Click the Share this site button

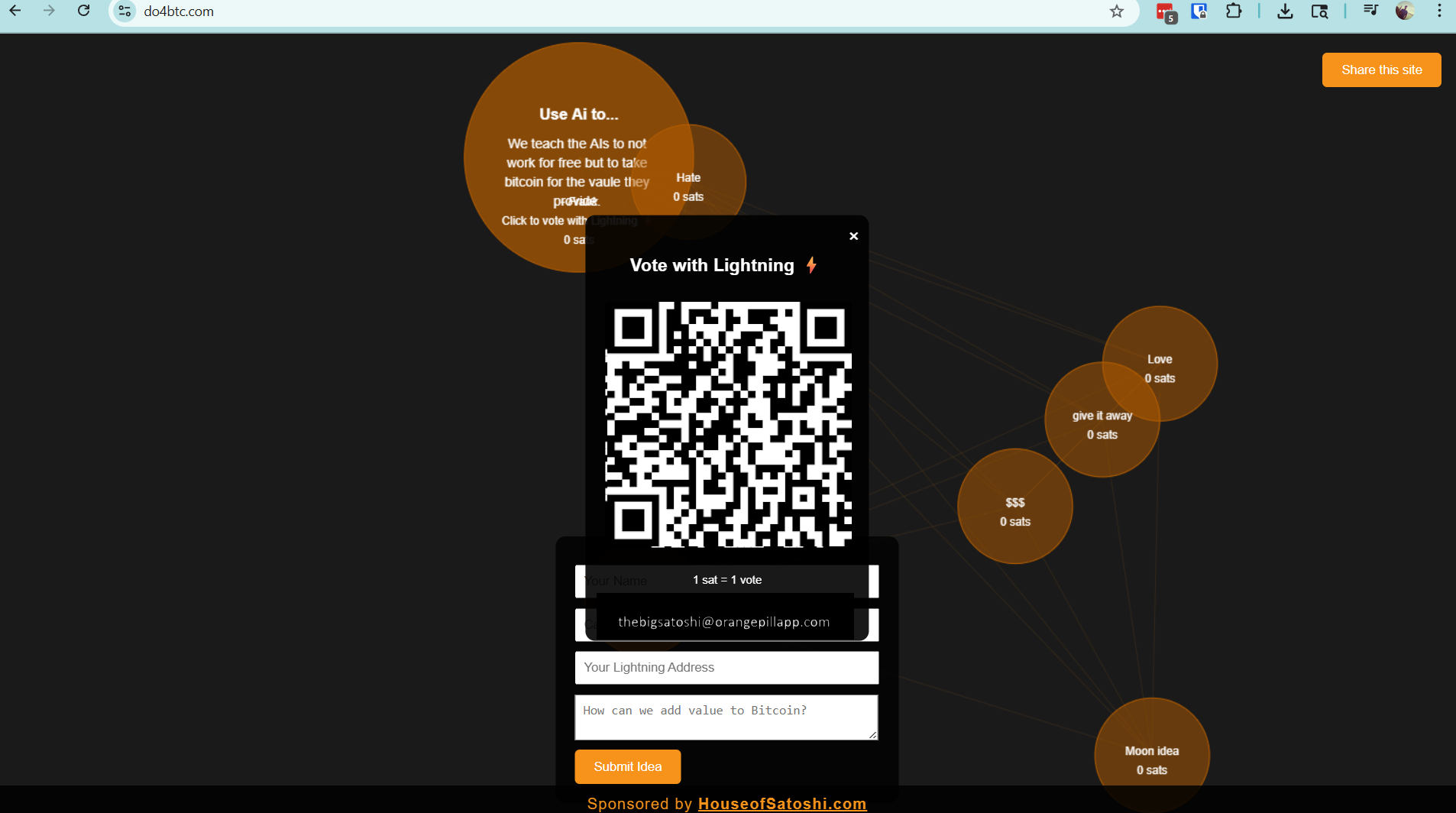(1381, 70)
